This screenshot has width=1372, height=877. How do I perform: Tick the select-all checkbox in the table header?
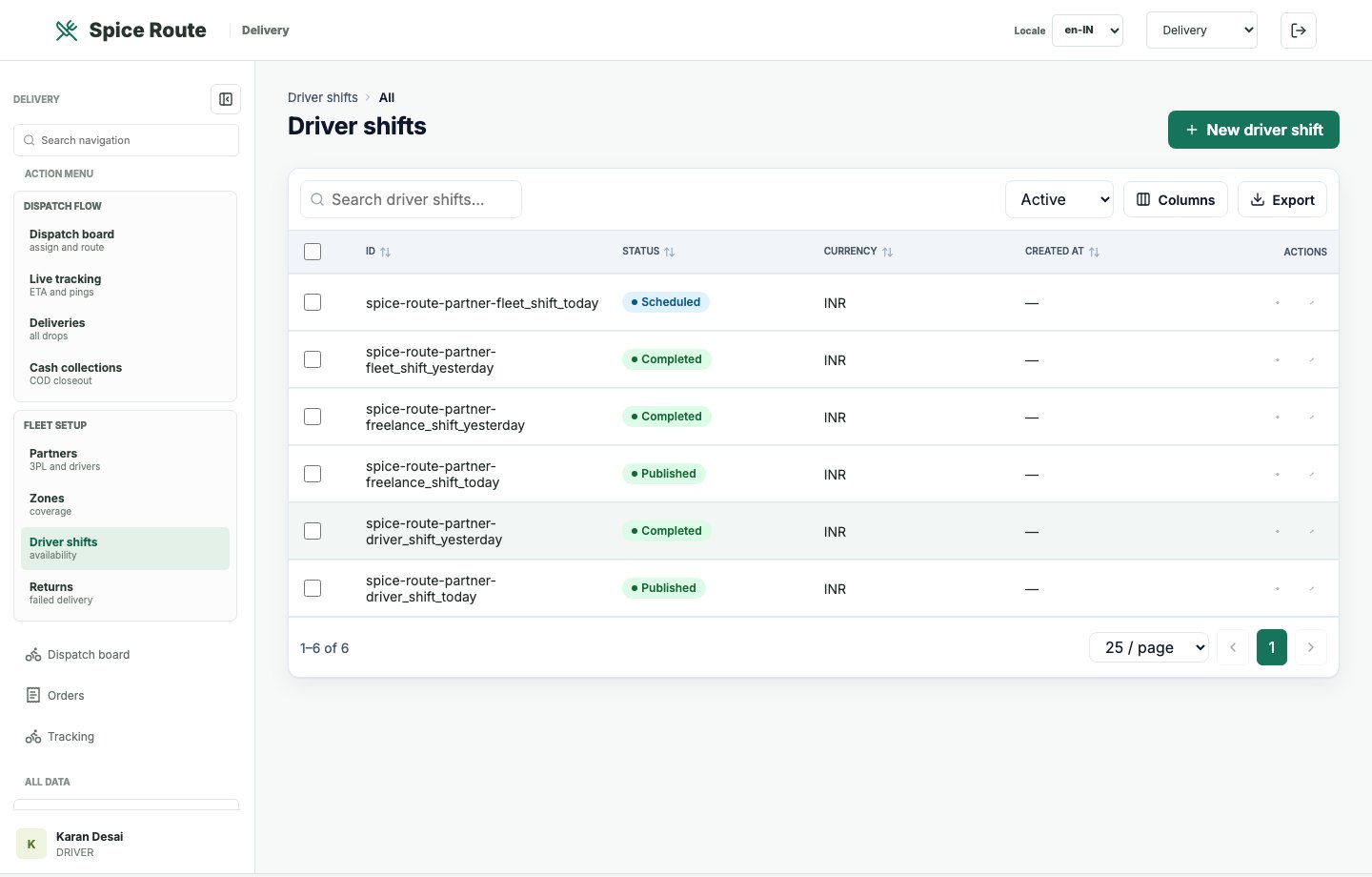click(x=313, y=252)
